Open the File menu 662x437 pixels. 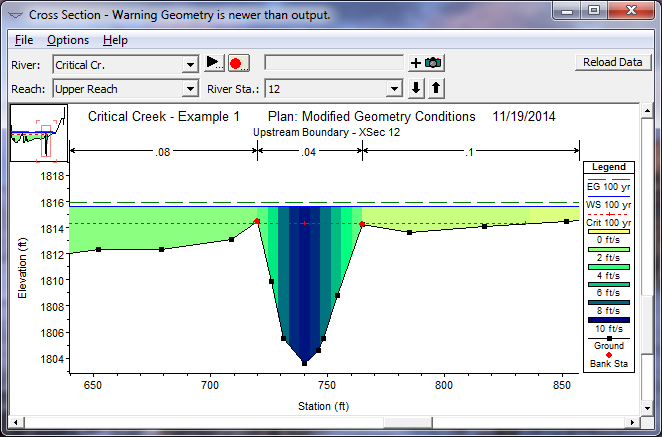[x=24, y=40]
